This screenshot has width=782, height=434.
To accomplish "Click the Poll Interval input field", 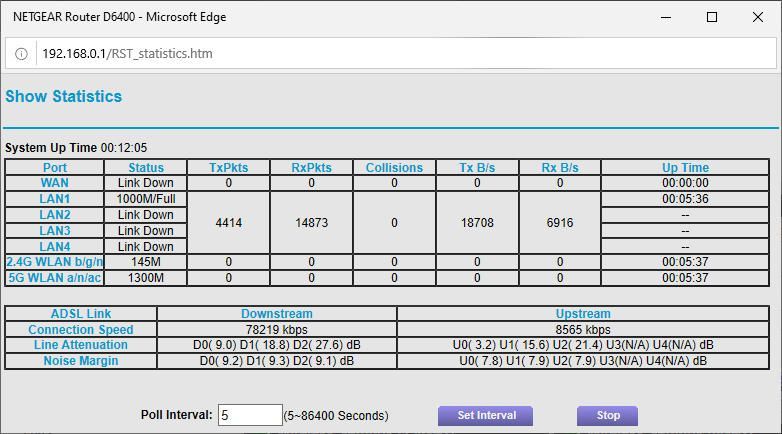I will [x=250, y=415].
